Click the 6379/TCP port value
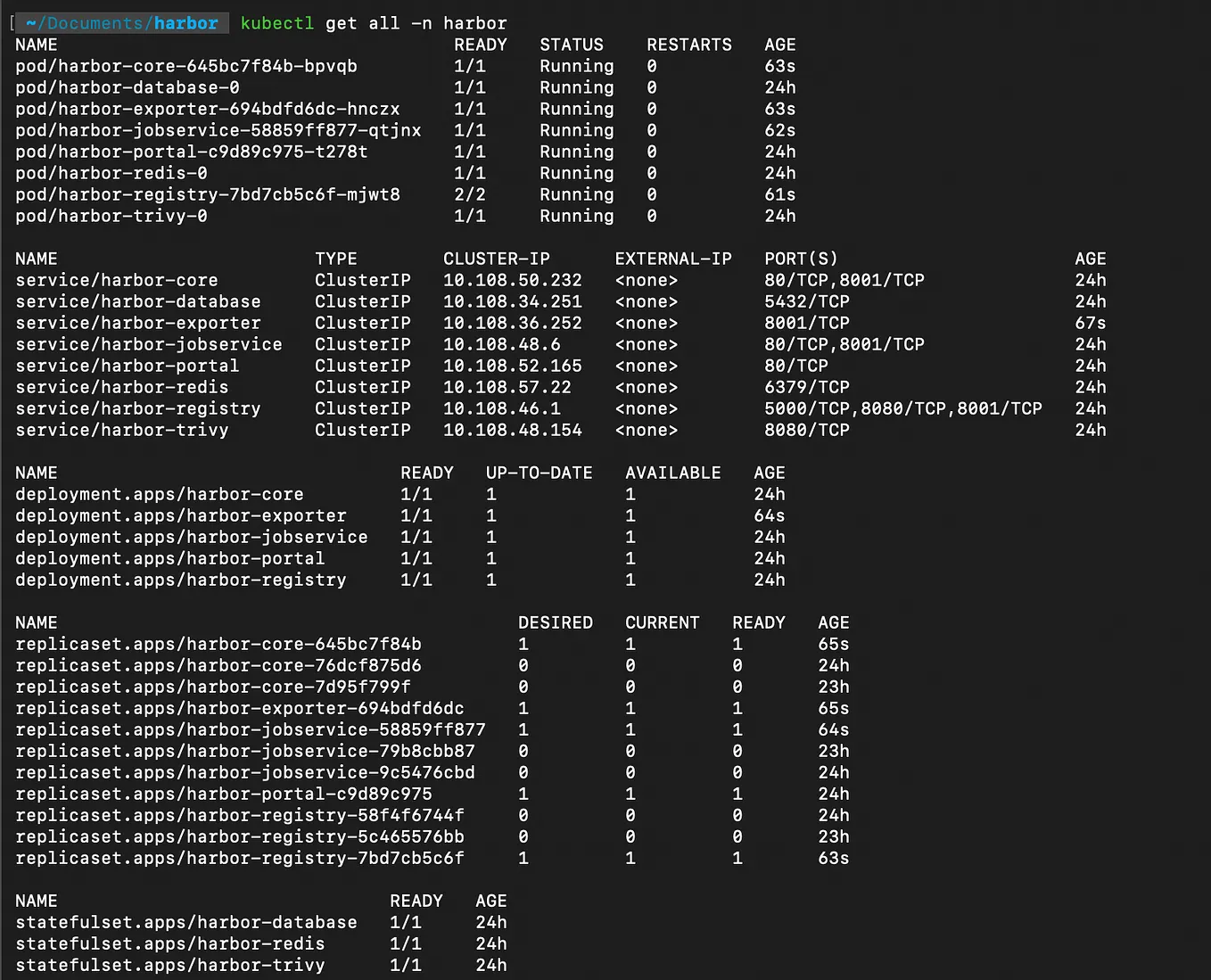The image size is (1211, 980). pos(807,387)
